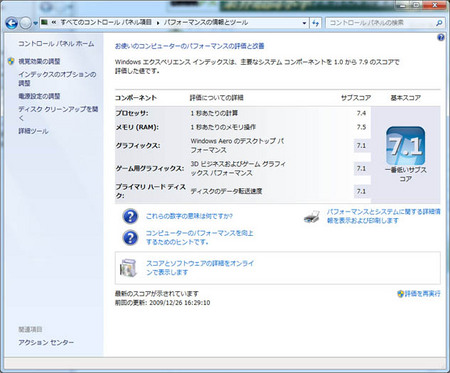Click プライマリ ハード ディスク row label

pyautogui.click(x=151, y=191)
